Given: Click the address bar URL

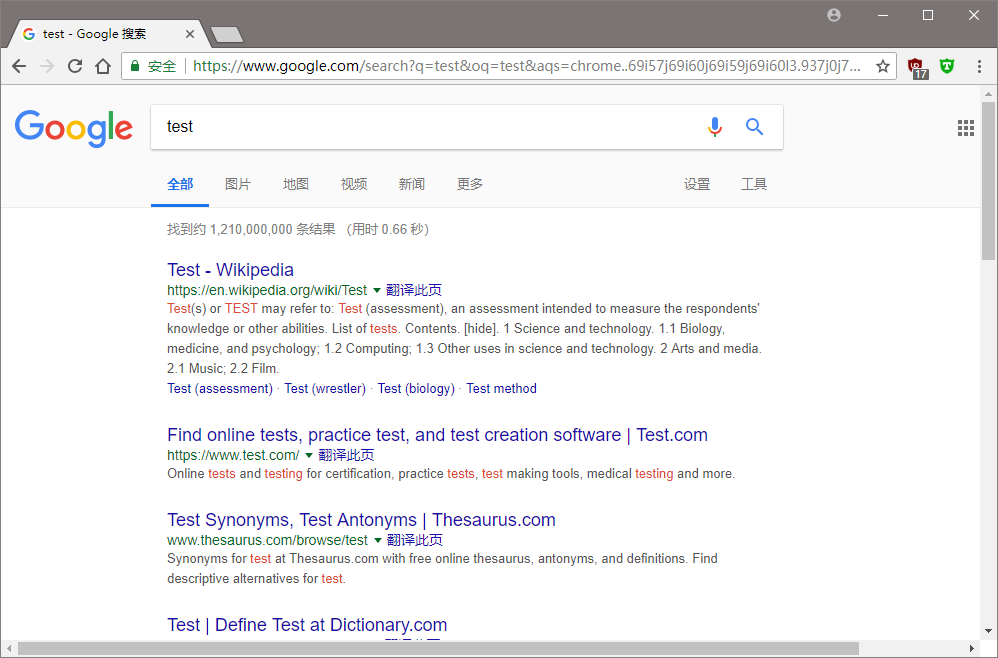Looking at the screenshot, I should click(527, 66).
